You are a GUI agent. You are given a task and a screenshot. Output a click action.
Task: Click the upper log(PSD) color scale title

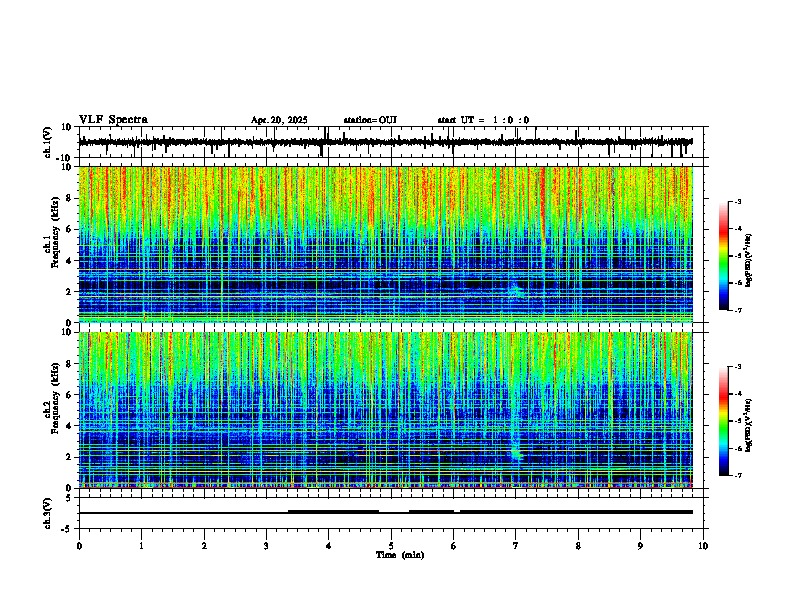coord(749,260)
